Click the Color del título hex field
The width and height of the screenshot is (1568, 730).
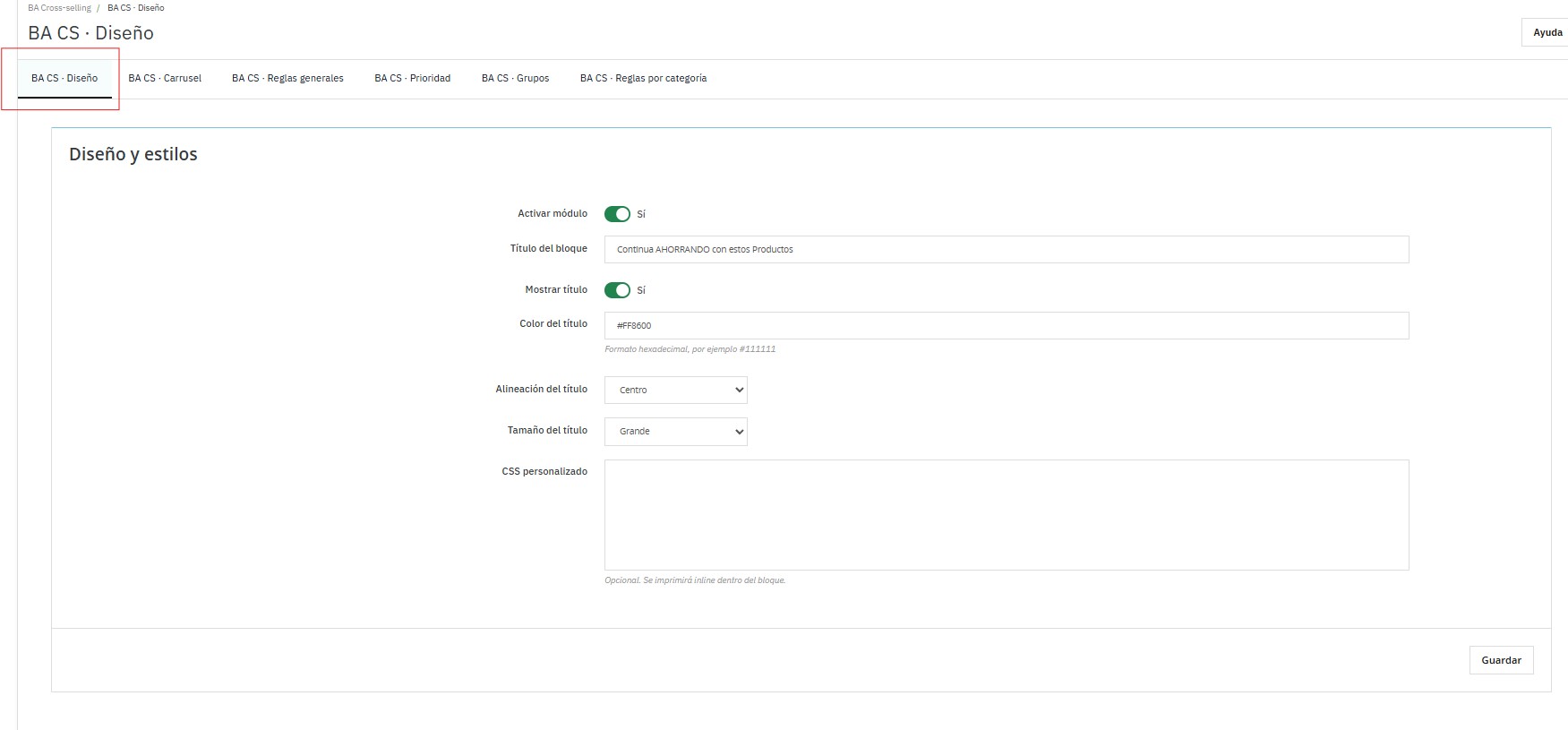[x=1006, y=325]
